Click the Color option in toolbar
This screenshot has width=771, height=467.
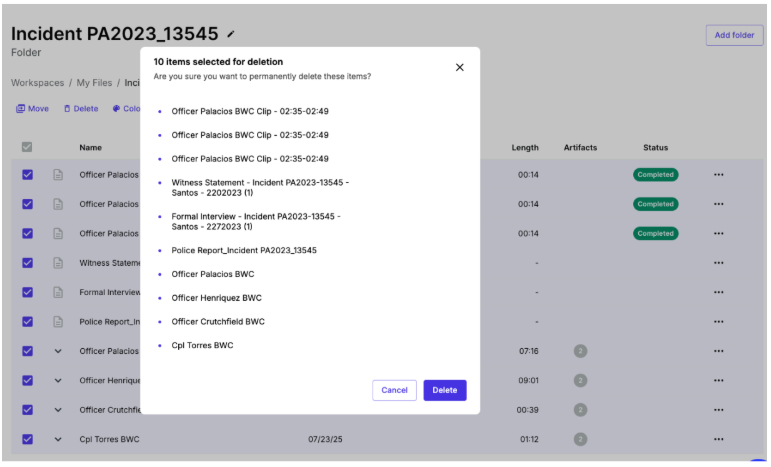(126, 109)
